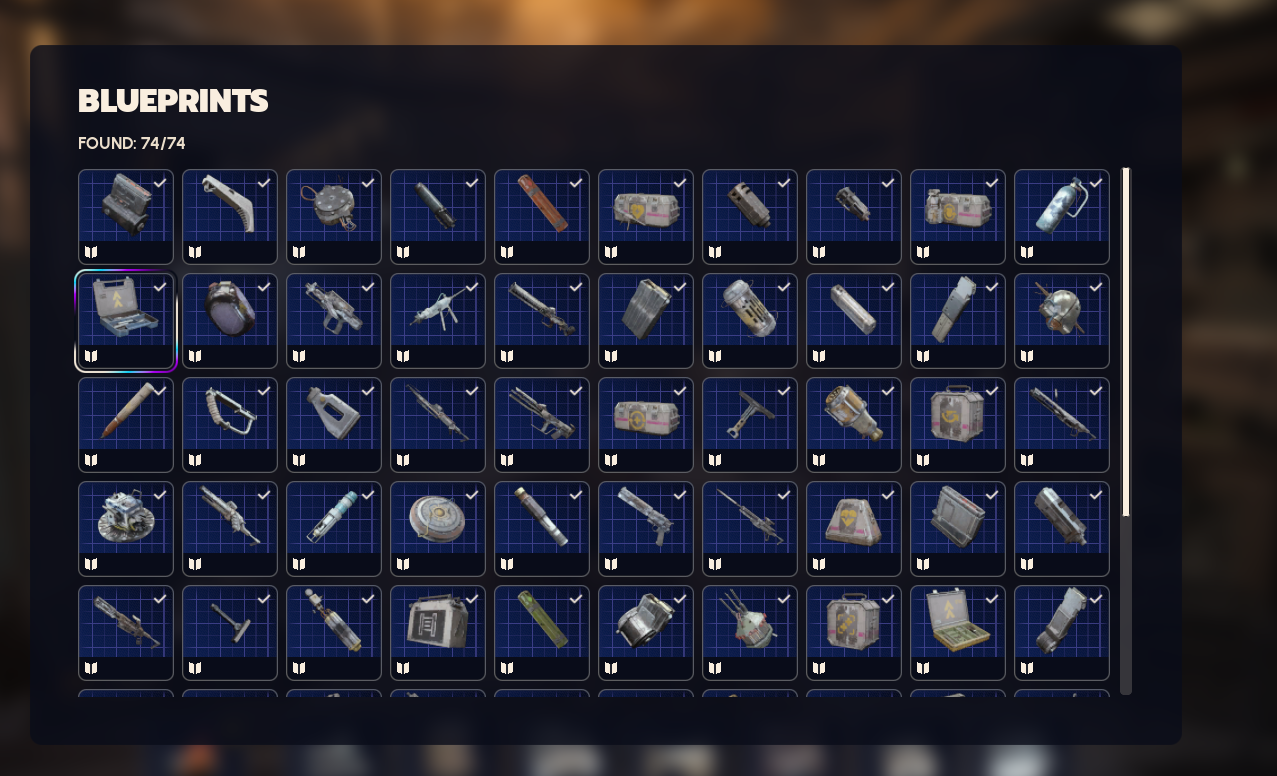Click the yellow-striped cylinder canister blueprint
The width and height of the screenshot is (1277, 776).
pyautogui.click(x=750, y=321)
